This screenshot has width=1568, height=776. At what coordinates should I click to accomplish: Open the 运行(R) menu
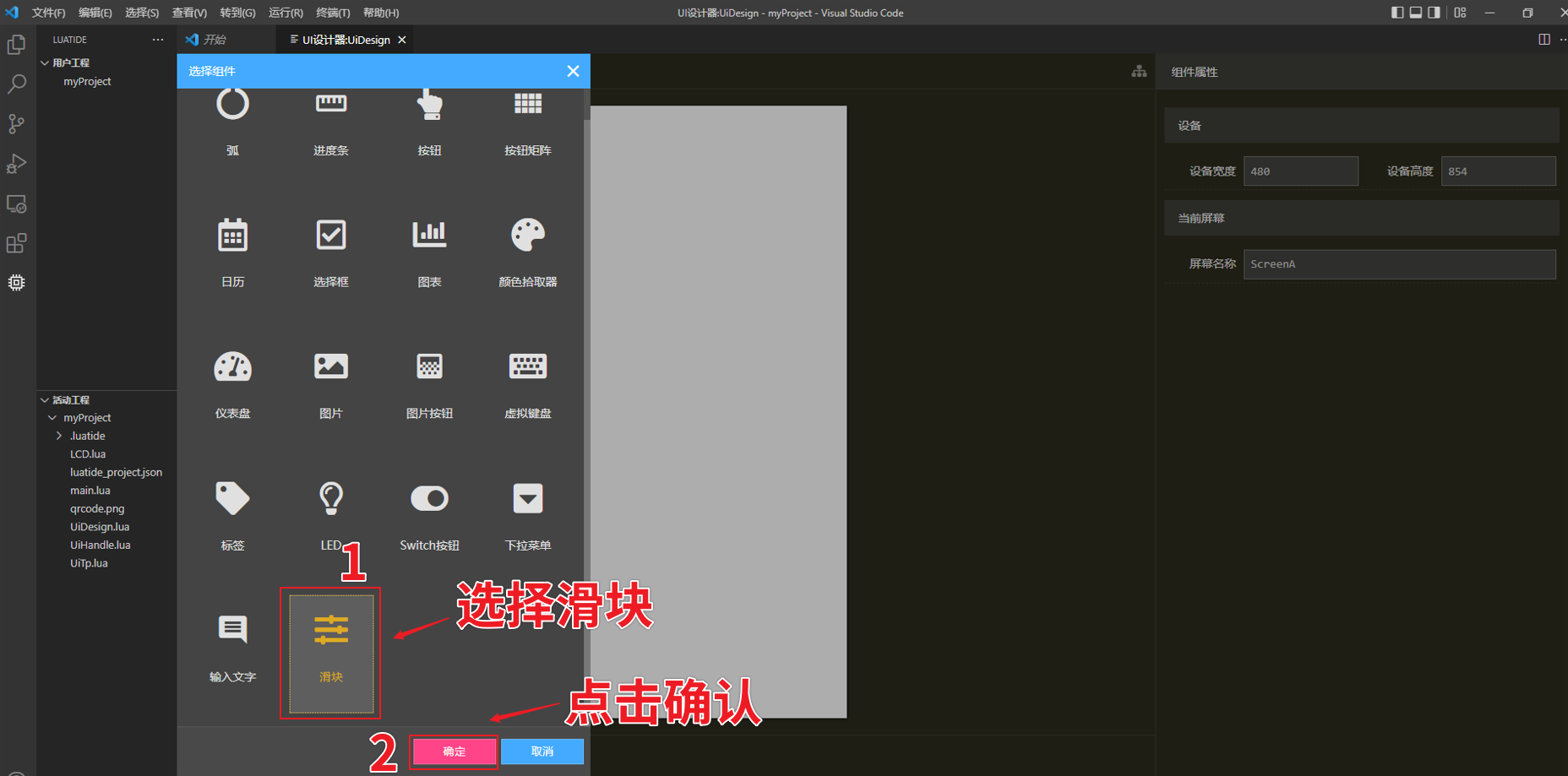click(x=285, y=13)
